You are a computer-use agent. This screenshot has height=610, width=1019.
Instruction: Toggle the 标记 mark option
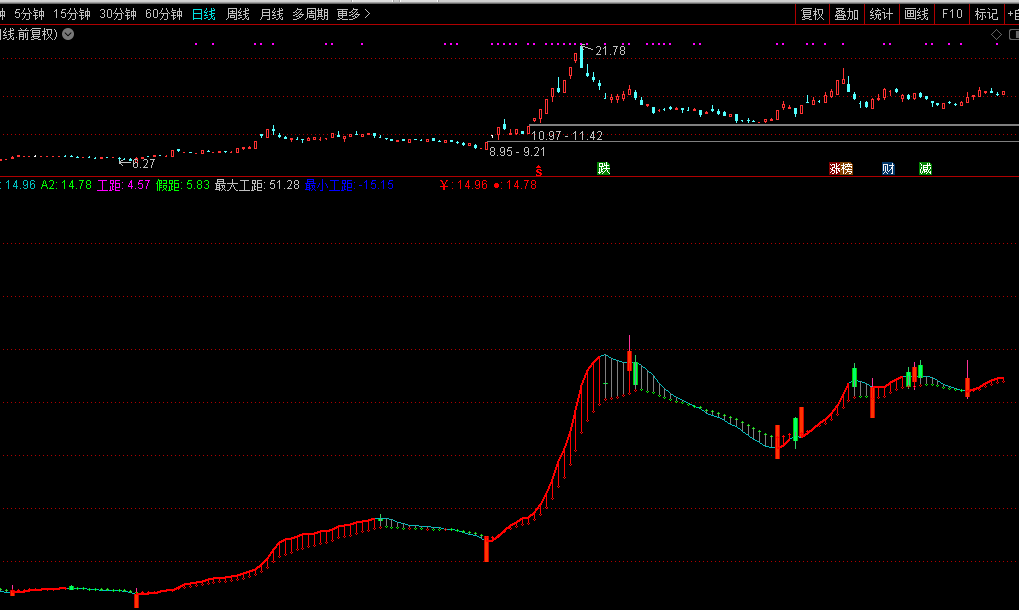coord(986,14)
